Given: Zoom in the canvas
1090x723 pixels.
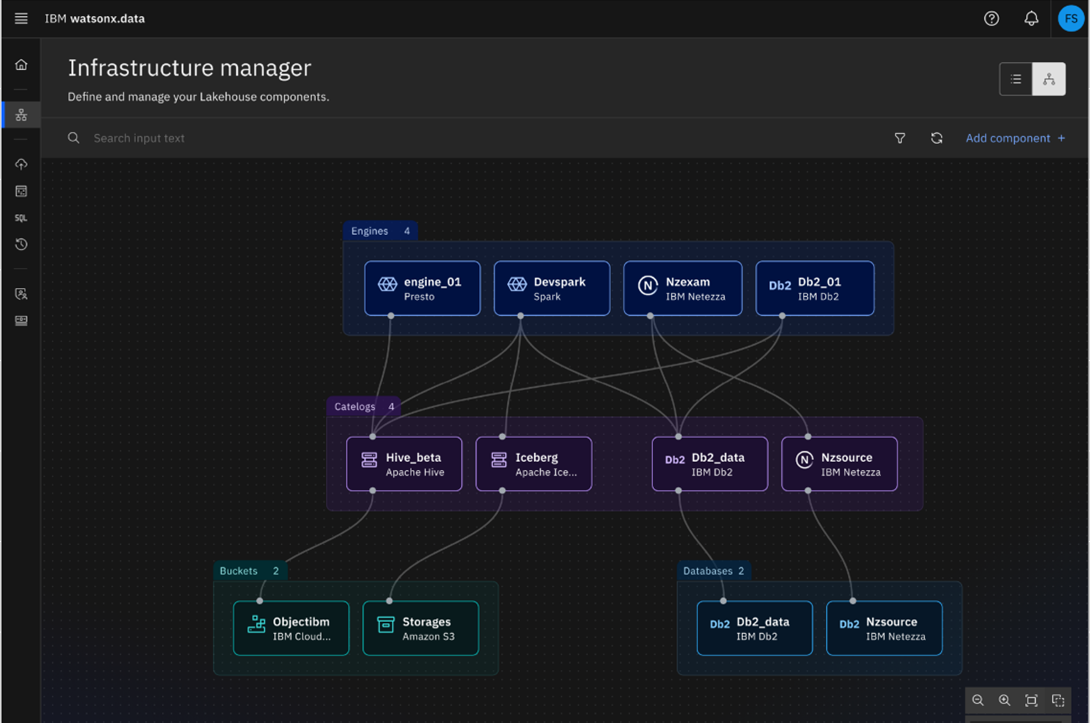Looking at the screenshot, I should (1004, 700).
